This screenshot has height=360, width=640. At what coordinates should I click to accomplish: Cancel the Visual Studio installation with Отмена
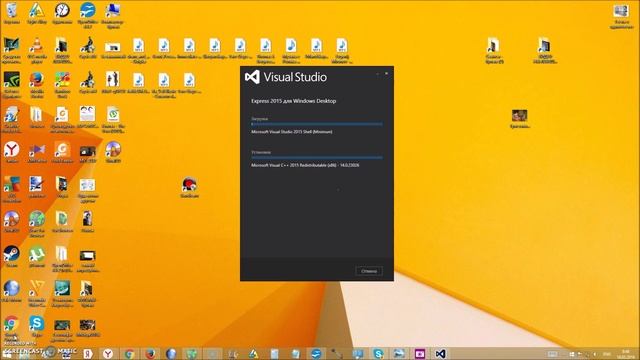click(x=369, y=271)
